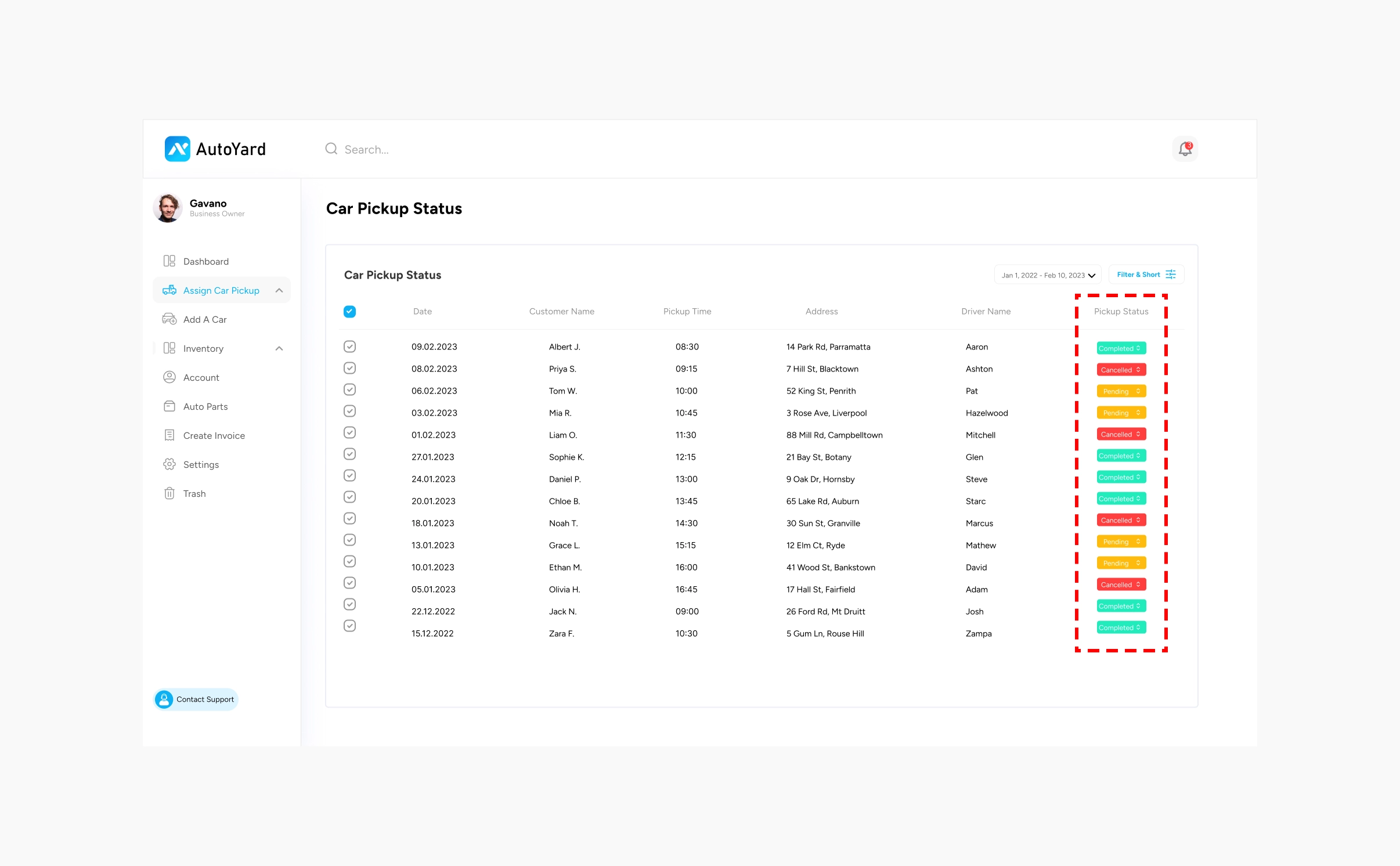Toggle checkbox for Albert J. row
The image size is (1400, 866).
(350, 347)
